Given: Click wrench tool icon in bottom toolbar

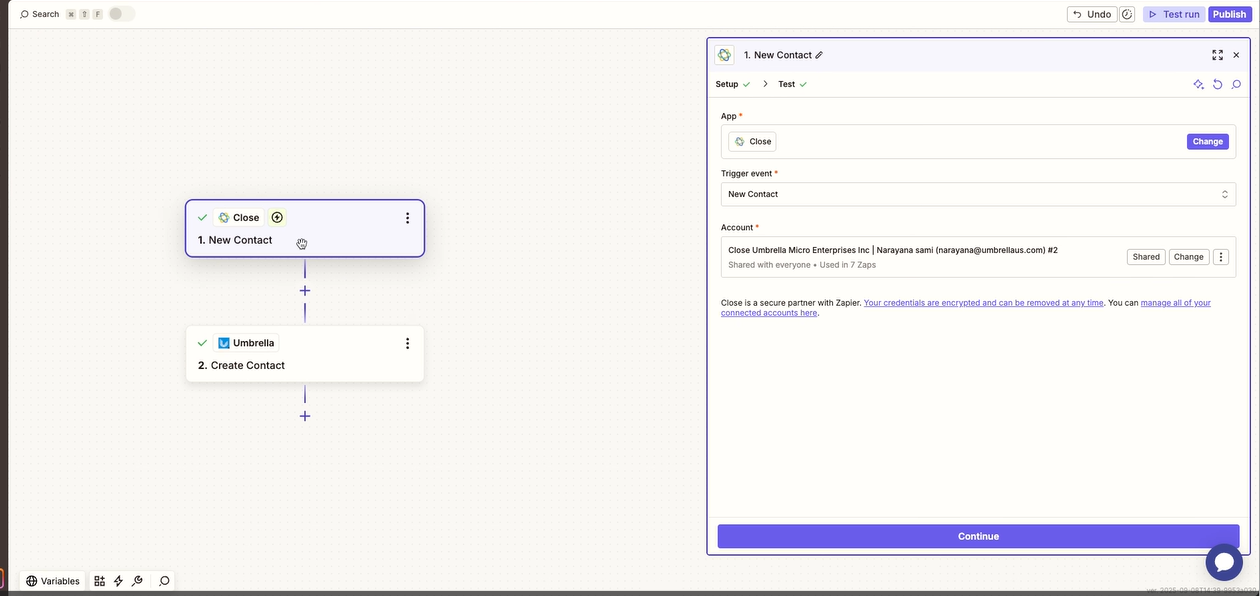Looking at the screenshot, I should coord(137,581).
